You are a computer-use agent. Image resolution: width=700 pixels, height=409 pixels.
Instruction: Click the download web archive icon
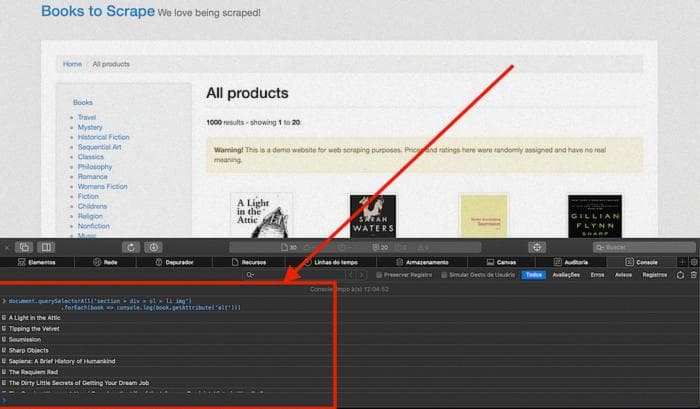153,247
